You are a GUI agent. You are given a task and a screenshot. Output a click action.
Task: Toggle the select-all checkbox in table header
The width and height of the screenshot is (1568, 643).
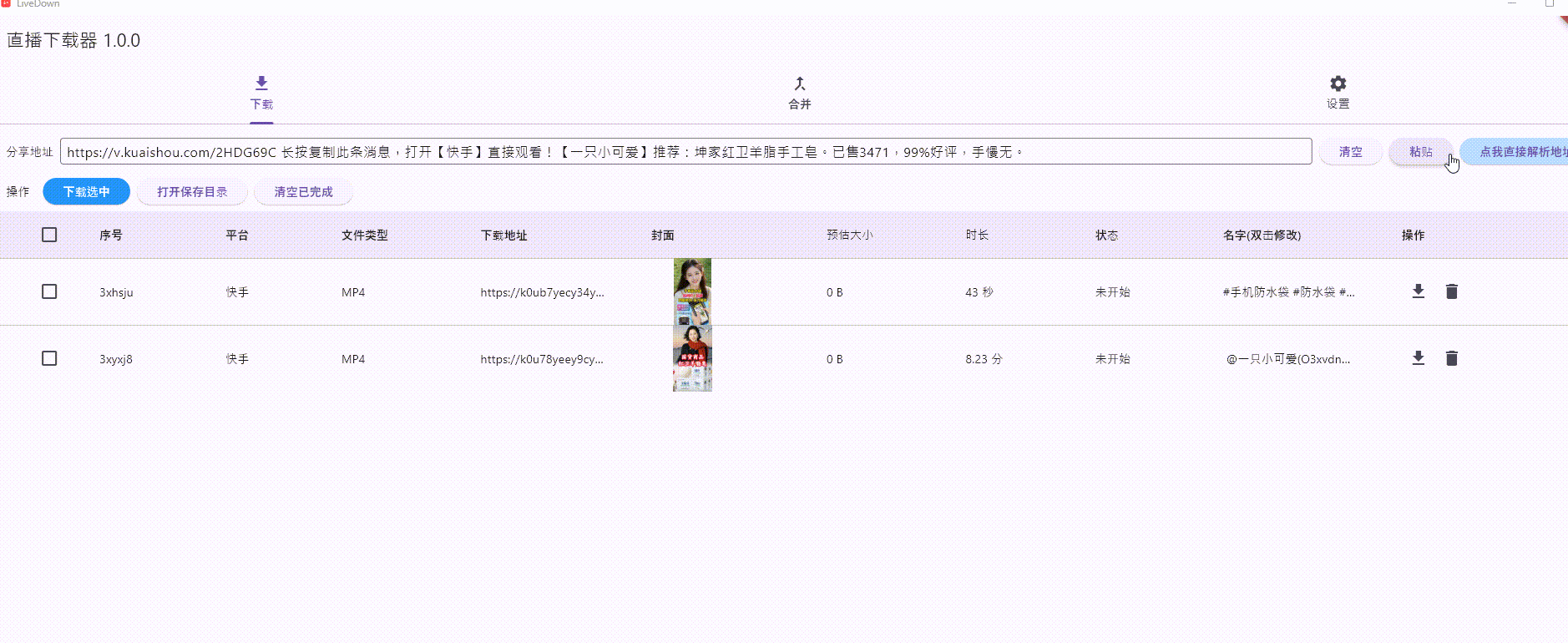click(x=49, y=235)
